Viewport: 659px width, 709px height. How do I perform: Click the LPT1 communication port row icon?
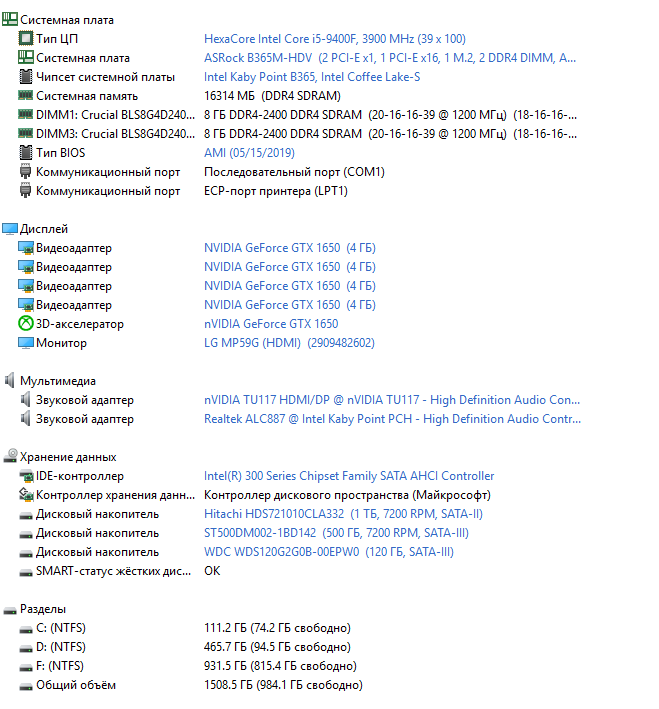(x=26, y=191)
